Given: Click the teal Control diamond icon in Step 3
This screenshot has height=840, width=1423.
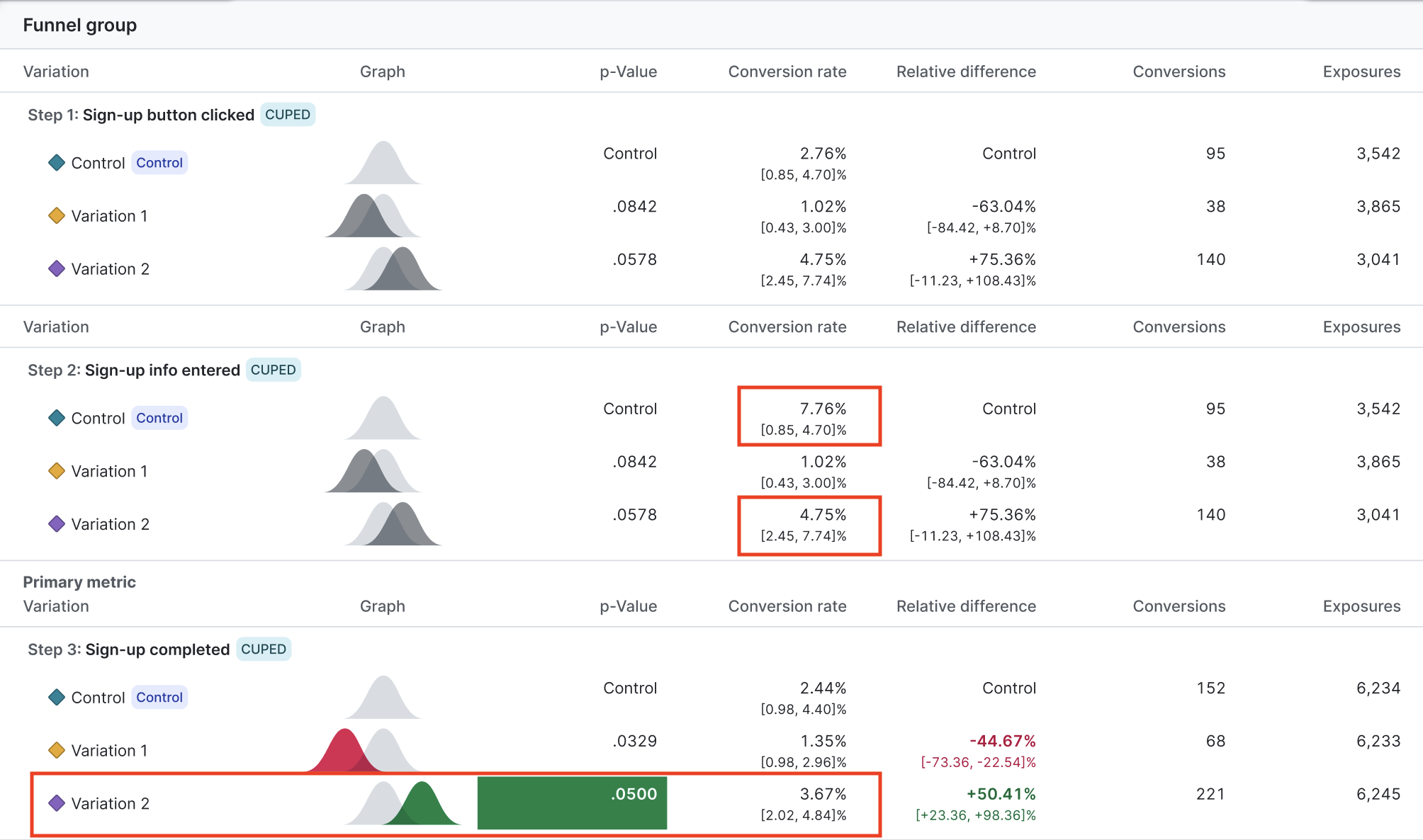Looking at the screenshot, I should pyautogui.click(x=57, y=698).
